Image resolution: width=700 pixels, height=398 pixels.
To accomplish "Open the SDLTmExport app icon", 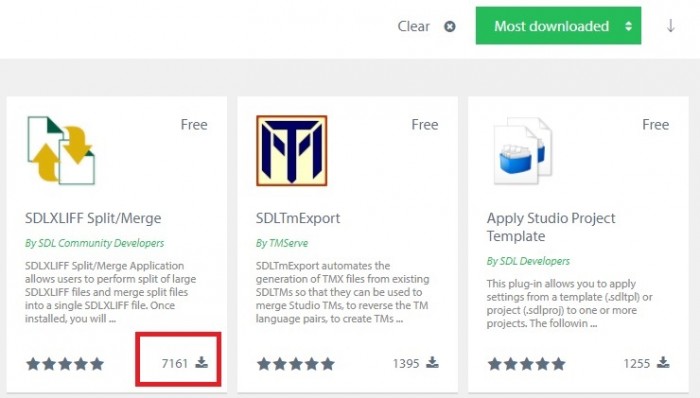I will (292, 150).
